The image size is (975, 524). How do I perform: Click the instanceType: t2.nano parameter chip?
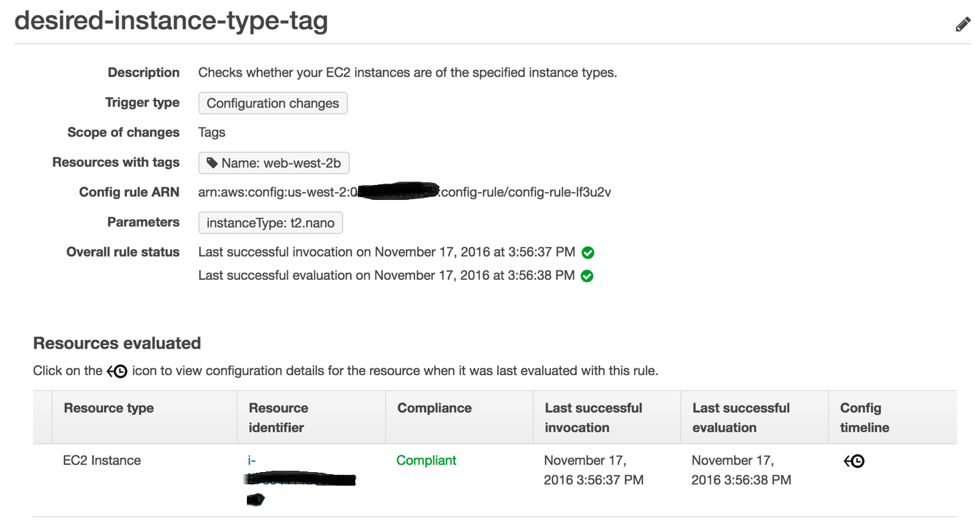tap(270, 223)
